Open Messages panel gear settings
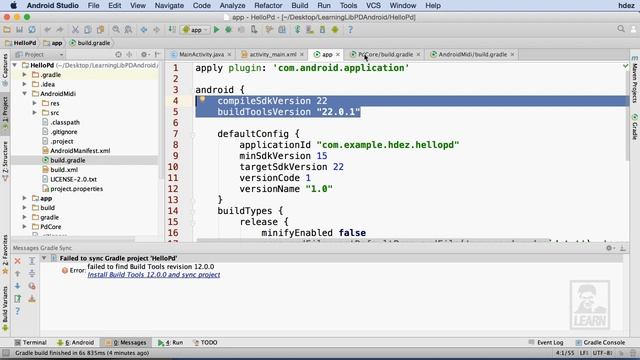This screenshot has height=360, width=640. (609, 248)
